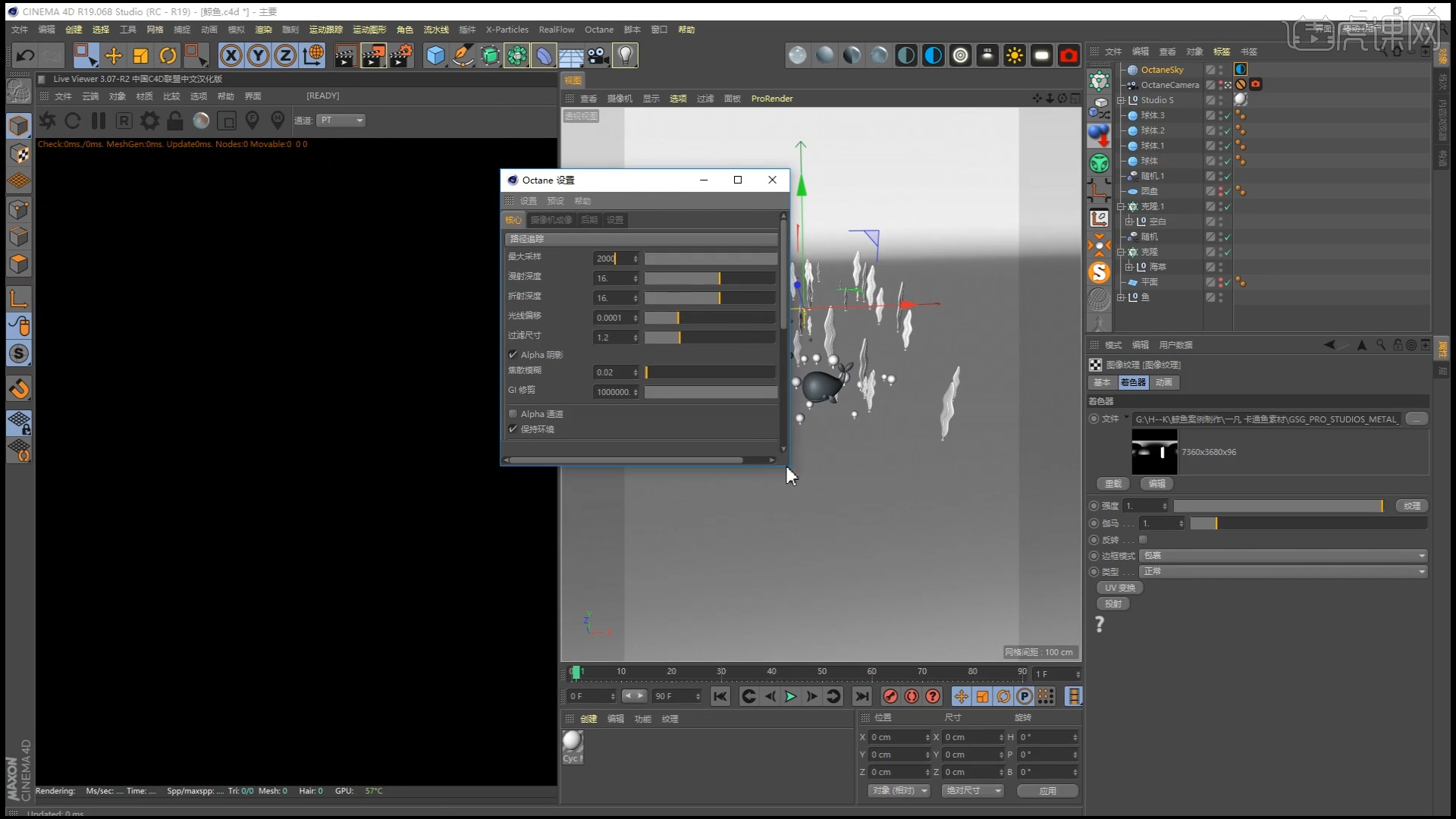Pause the Live Viewer render
Screen dimensions: 1456x819
[x=99, y=121]
